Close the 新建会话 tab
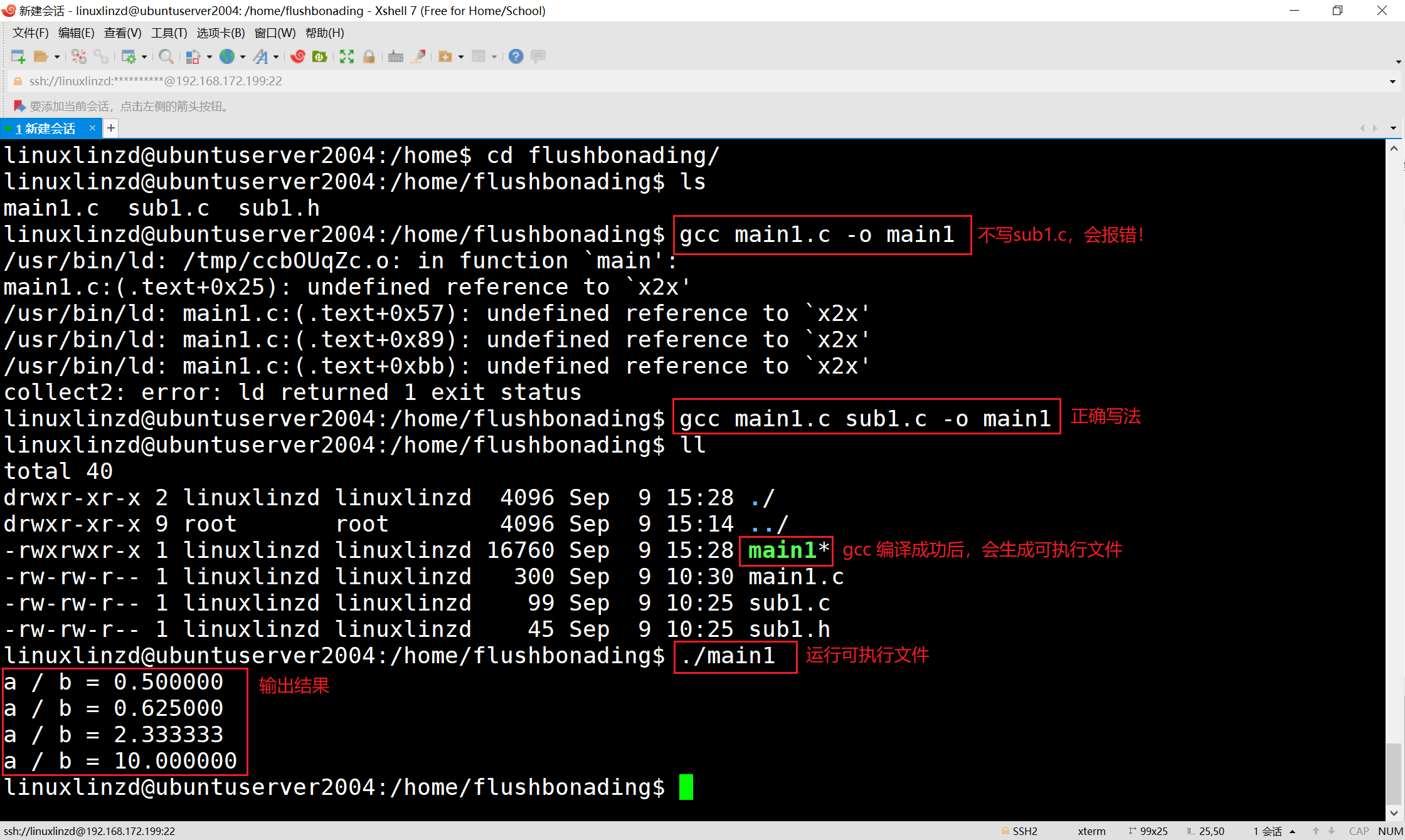The width and height of the screenshot is (1405, 840). coord(92,129)
